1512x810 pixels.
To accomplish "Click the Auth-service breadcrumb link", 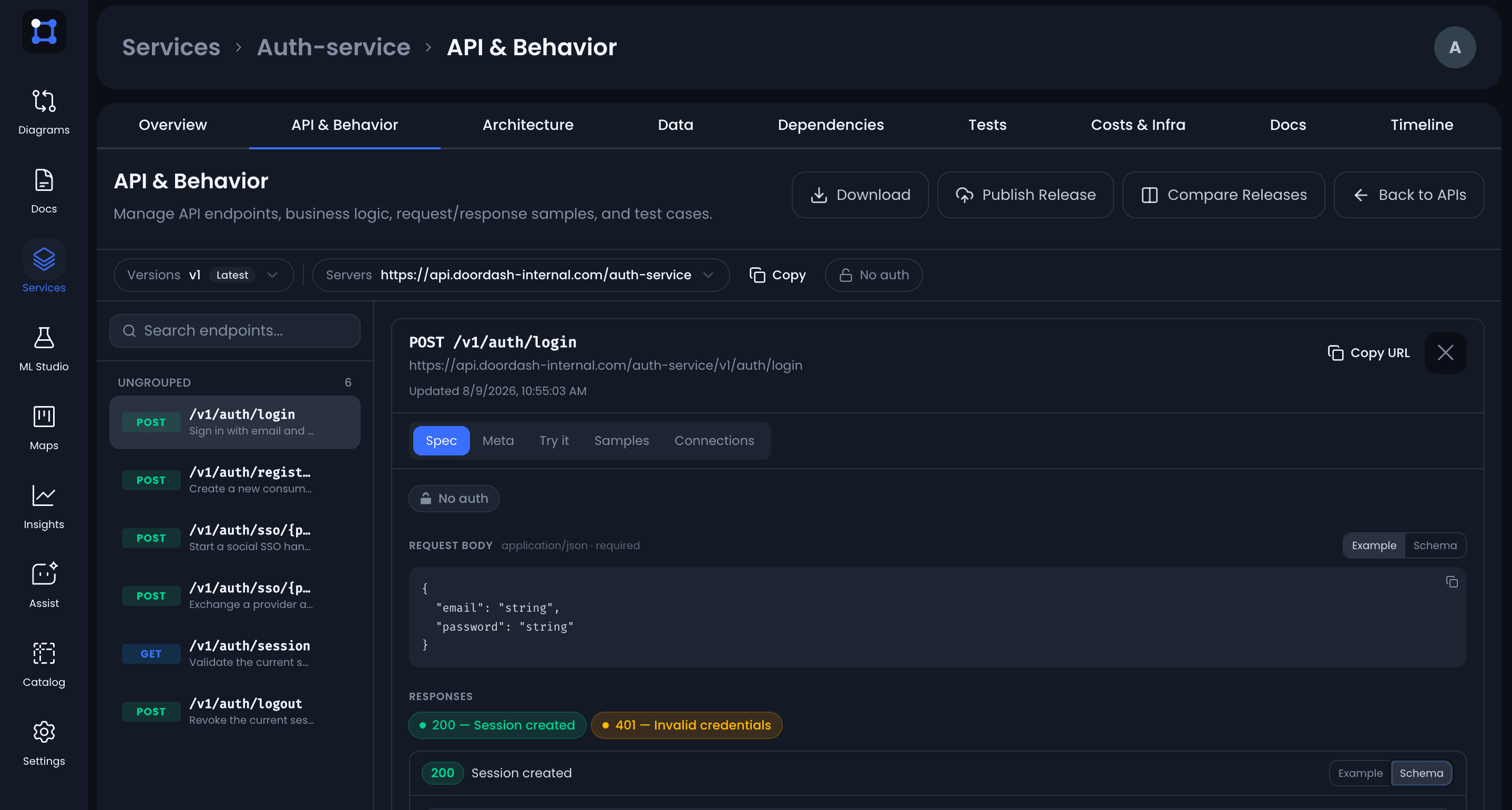I will [333, 47].
